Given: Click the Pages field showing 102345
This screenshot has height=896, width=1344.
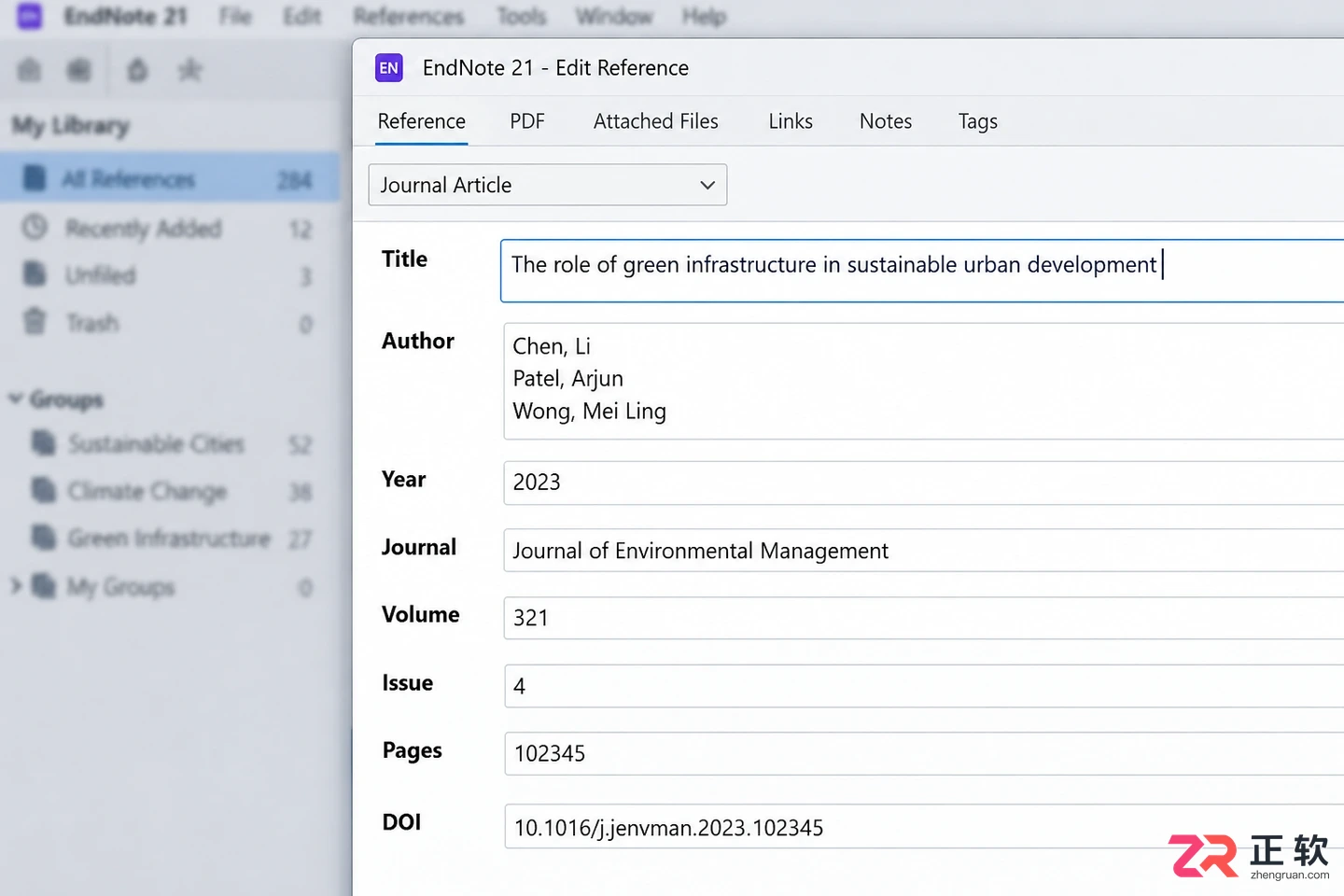Looking at the screenshot, I should coord(924,753).
